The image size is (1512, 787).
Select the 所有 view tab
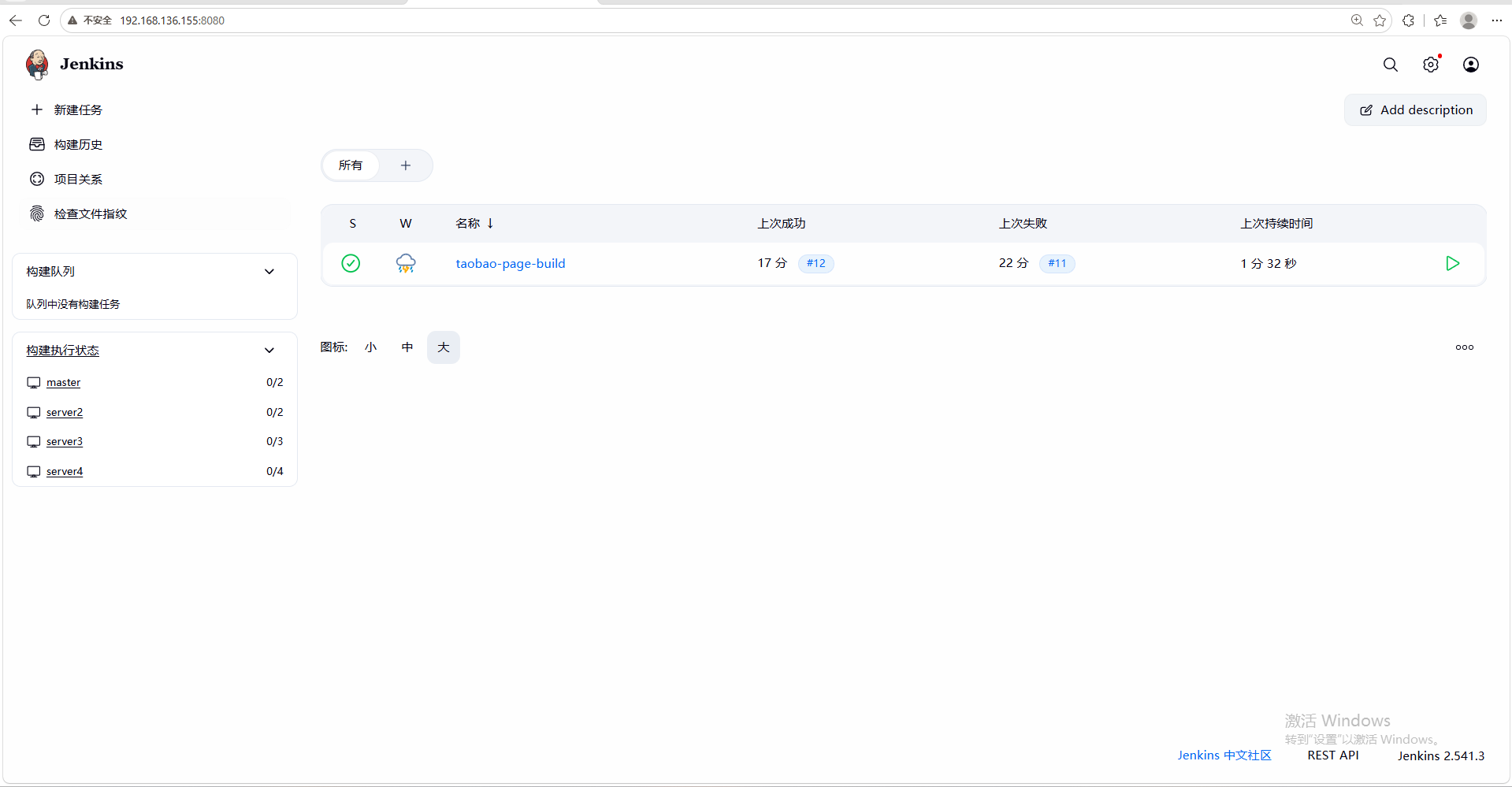pyautogui.click(x=351, y=165)
